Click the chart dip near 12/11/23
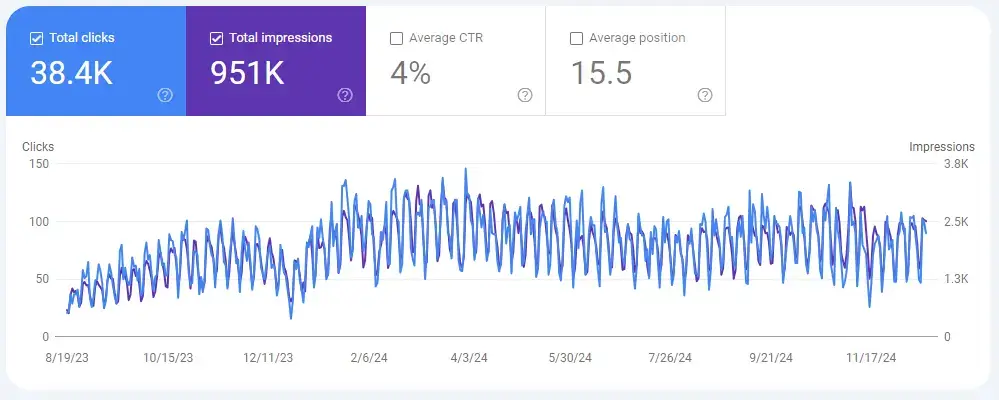The width and height of the screenshot is (999, 400). [x=291, y=318]
